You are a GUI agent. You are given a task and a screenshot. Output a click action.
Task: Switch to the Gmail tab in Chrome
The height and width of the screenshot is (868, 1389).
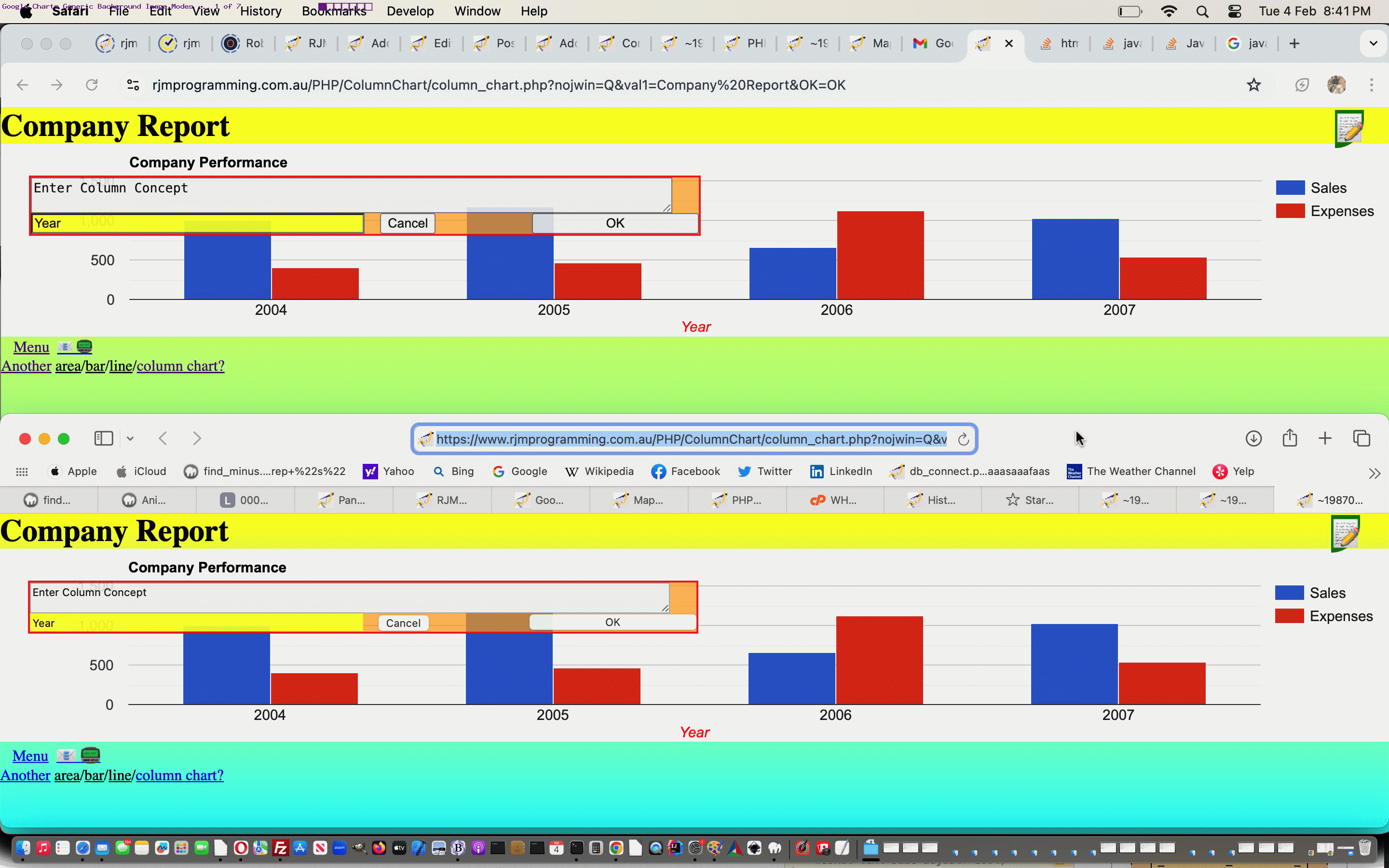coord(933,43)
